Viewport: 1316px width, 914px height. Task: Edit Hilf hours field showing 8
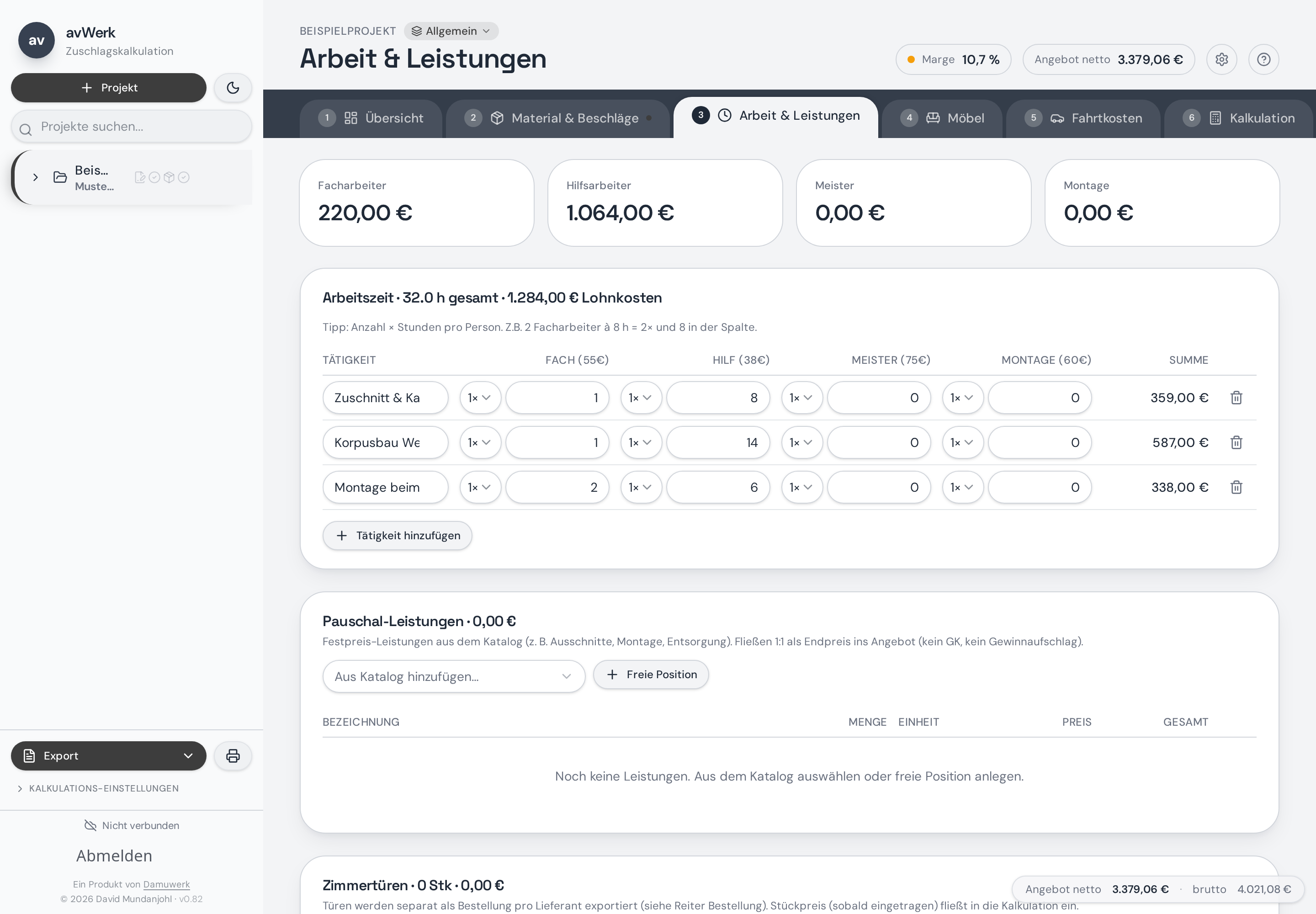(718, 398)
